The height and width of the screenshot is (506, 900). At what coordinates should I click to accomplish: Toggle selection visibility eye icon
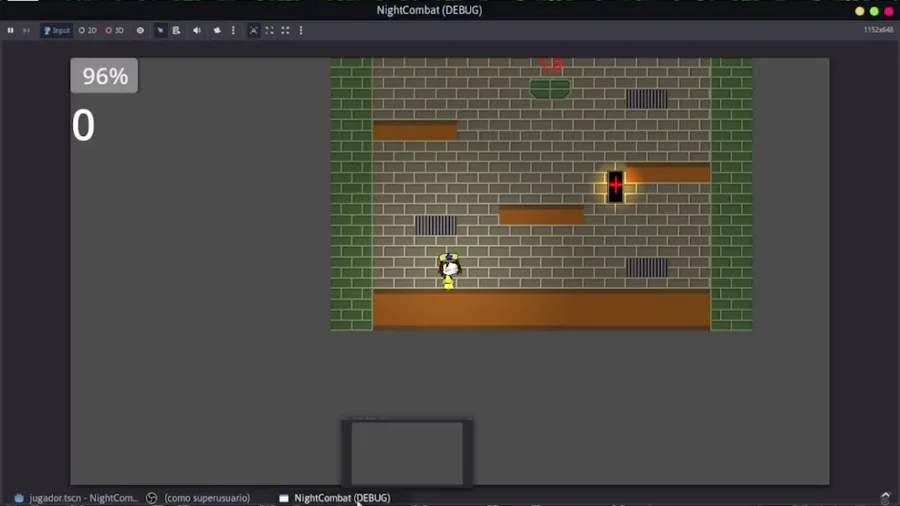coord(140,30)
